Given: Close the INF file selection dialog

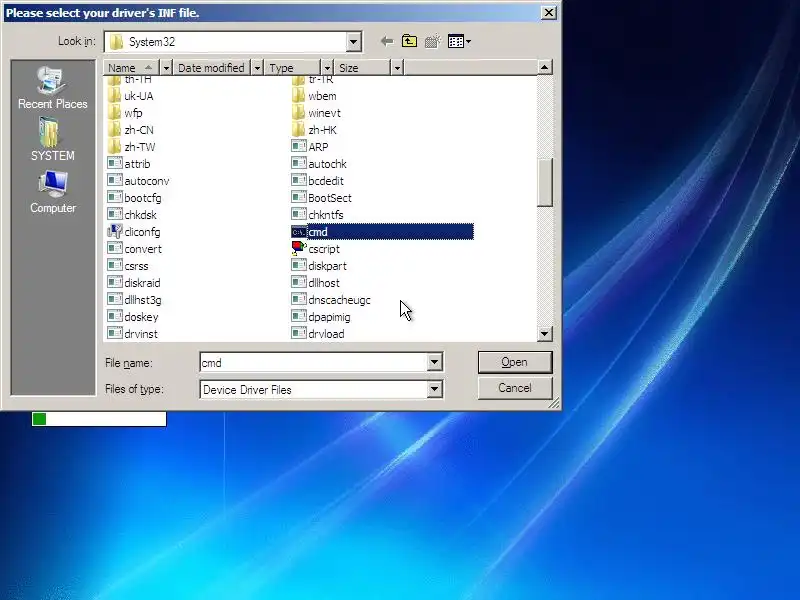Looking at the screenshot, I should (x=548, y=12).
